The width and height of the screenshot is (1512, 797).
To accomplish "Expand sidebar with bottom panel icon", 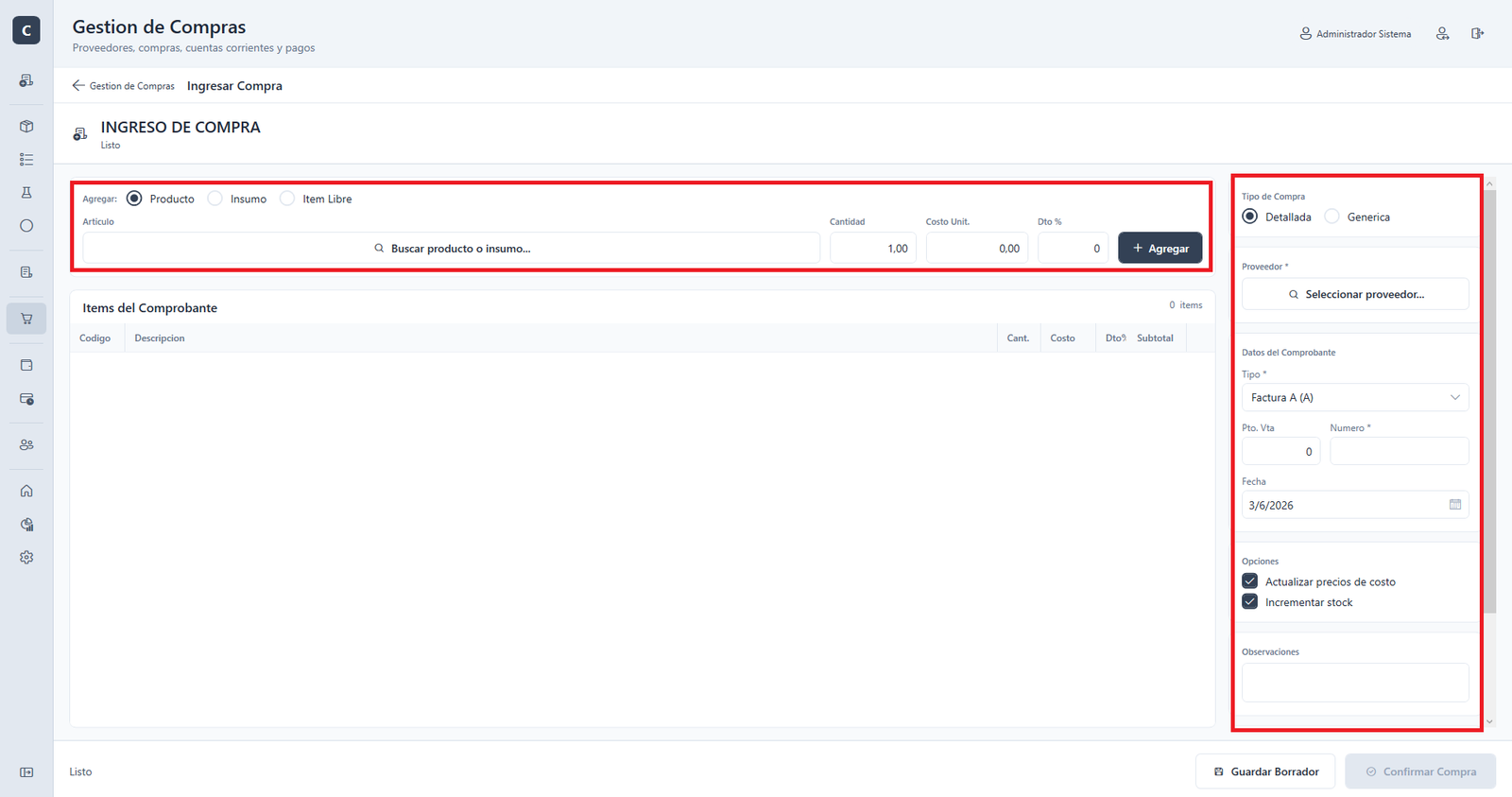I will tap(26, 772).
